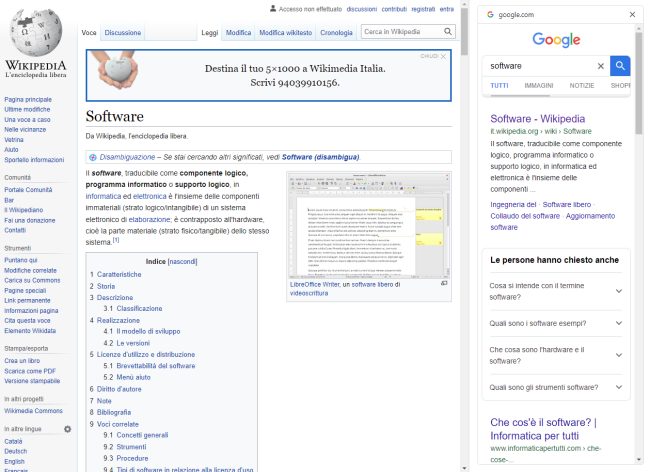Open 'Che cos'è il software?' result
650x472 pixels.
point(543,429)
